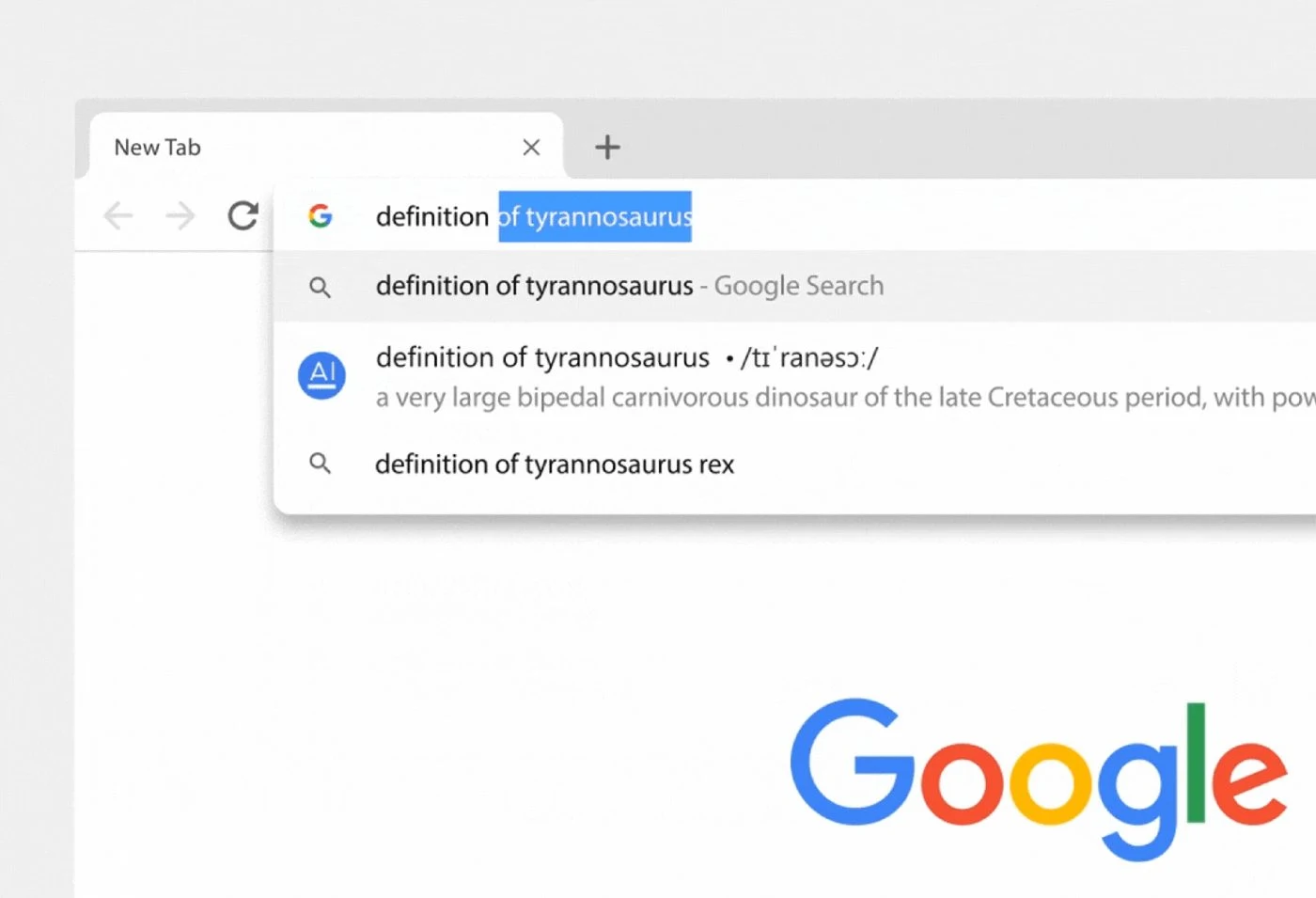Screen dimensions: 1316x898
Task: Click the blue dictionary definition icon
Action: 321,375
